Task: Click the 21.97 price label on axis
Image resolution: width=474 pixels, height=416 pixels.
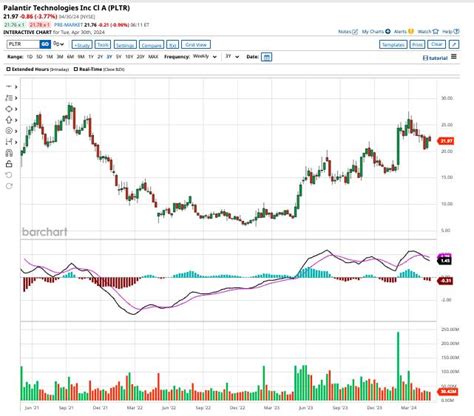Action: click(446, 141)
